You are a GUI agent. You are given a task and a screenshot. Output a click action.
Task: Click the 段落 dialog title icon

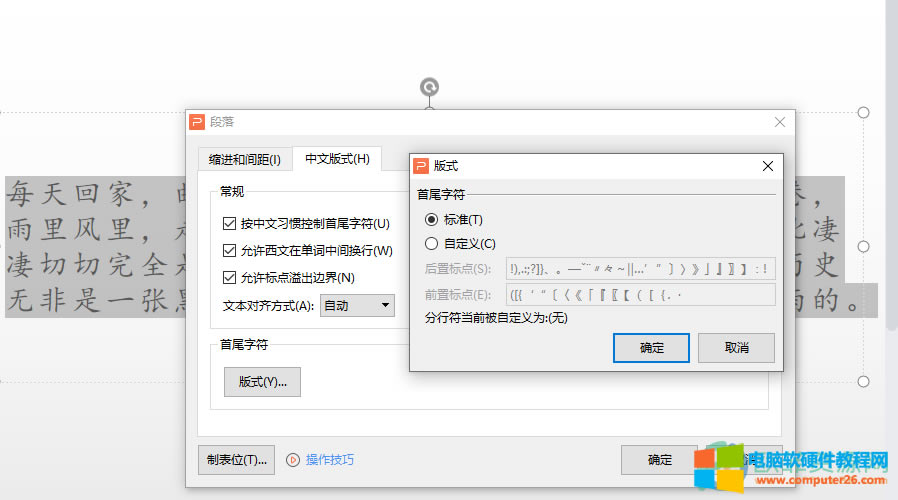click(197, 122)
